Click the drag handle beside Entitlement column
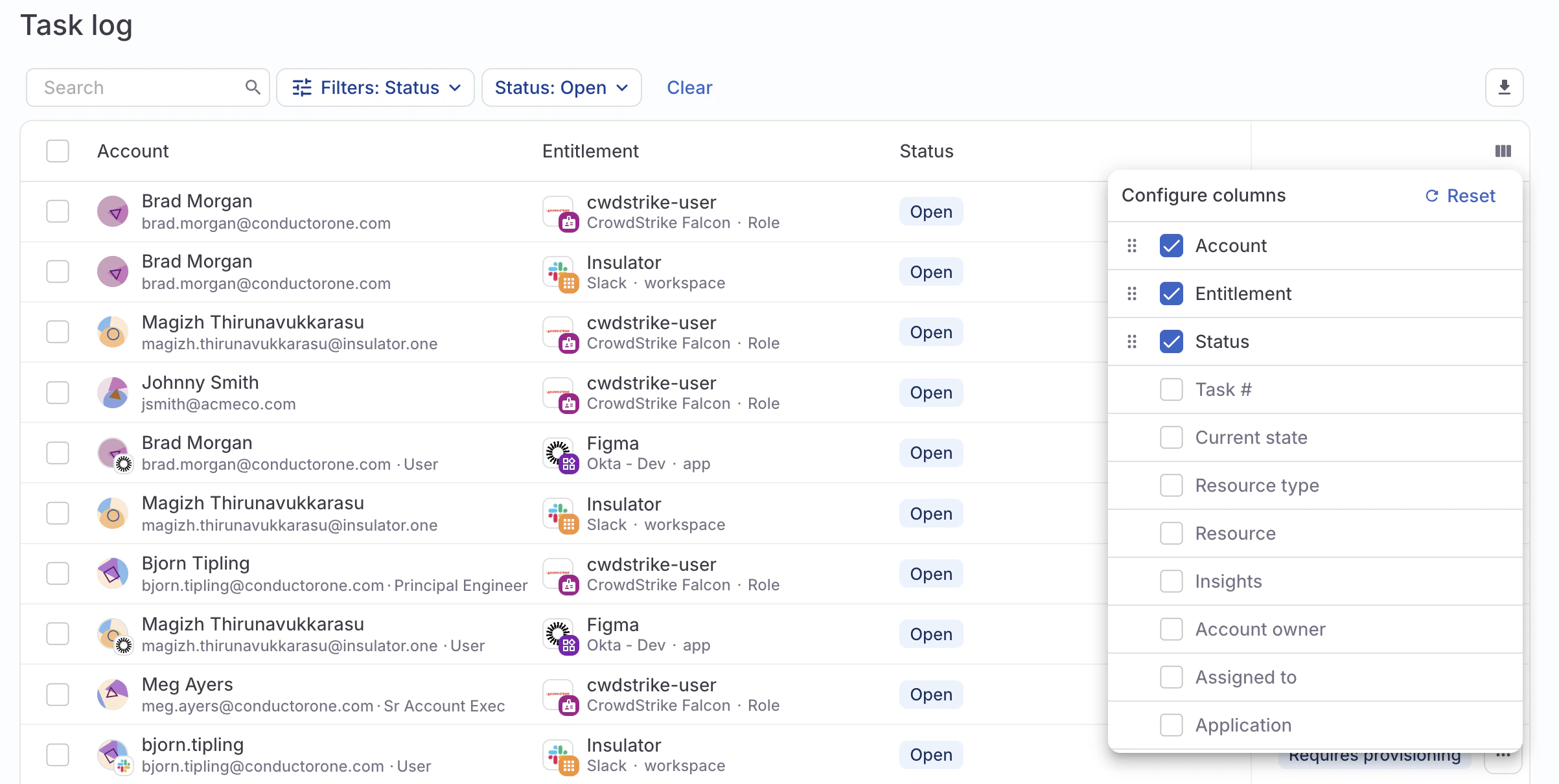Screen dimensions: 1559x784 pos(1132,294)
